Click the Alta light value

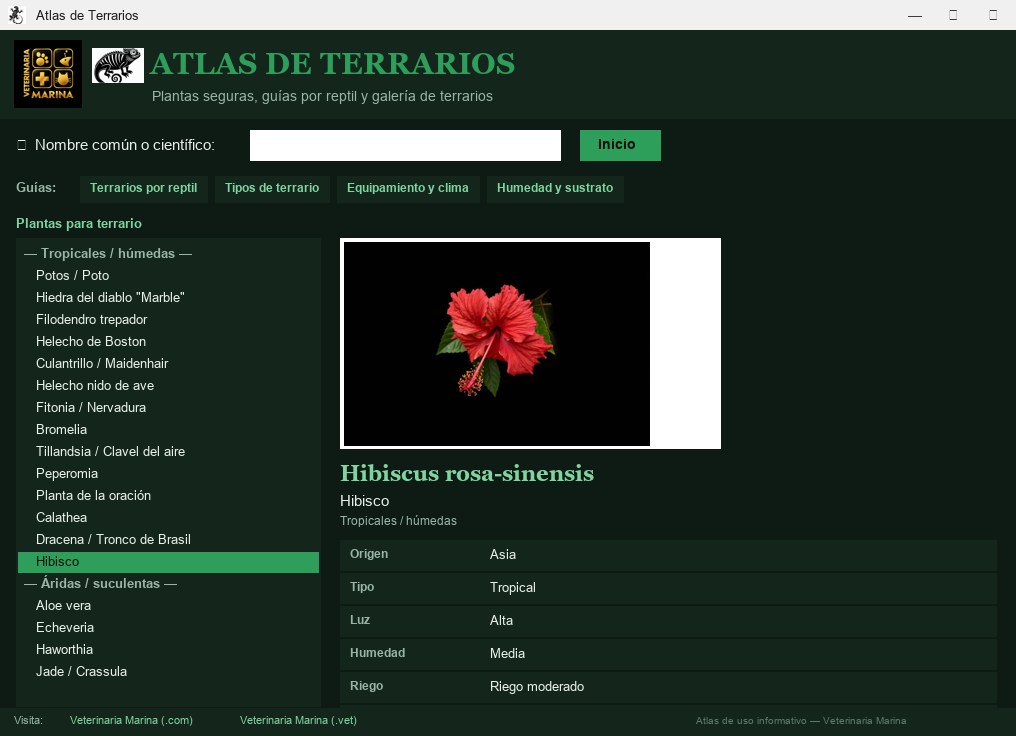[502, 621]
